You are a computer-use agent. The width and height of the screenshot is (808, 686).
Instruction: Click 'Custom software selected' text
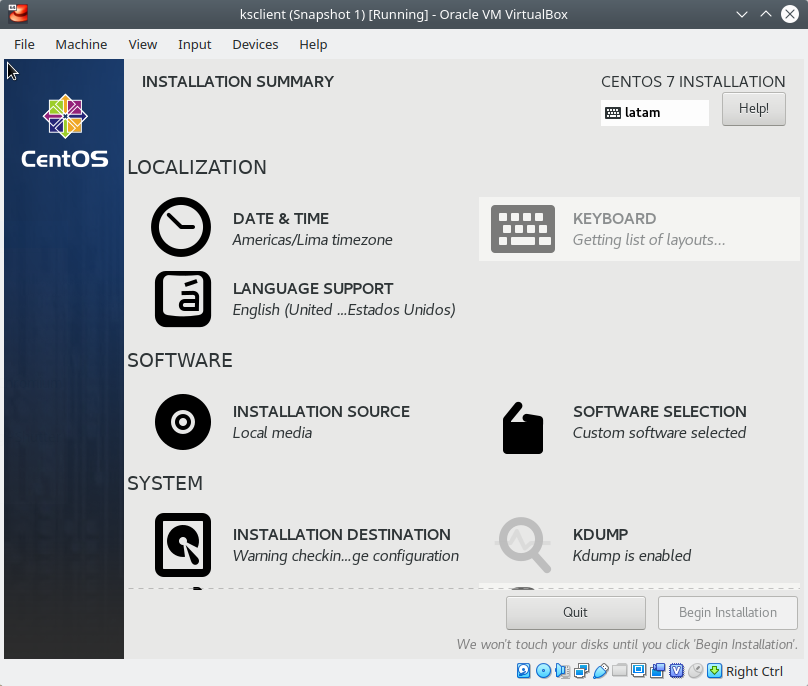click(x=659, y=433)
